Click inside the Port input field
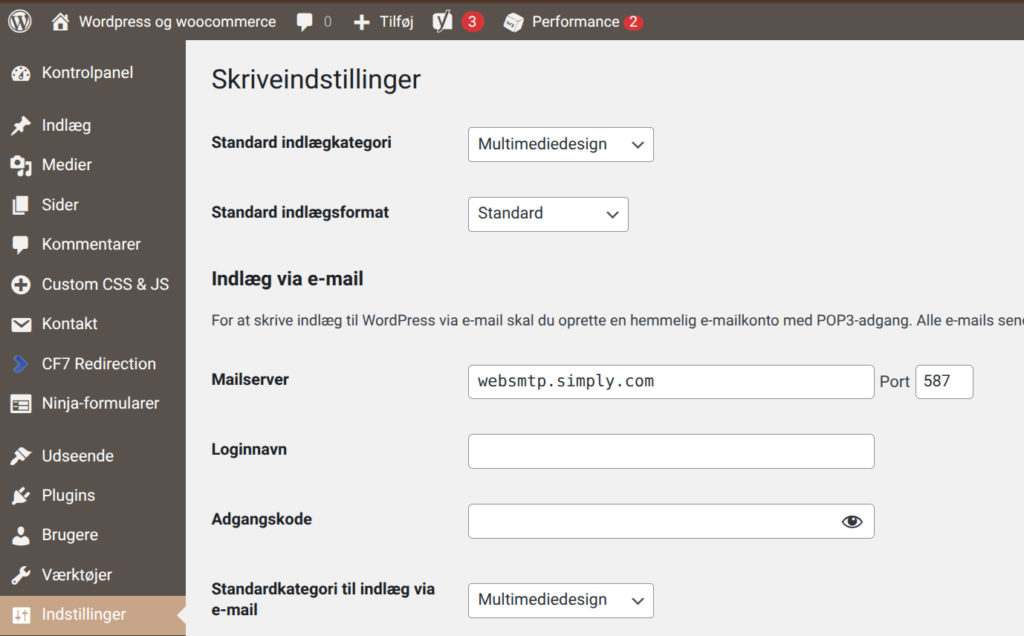Screen dimensions: 1024x636 pyautogui.click(x=943, y=381)
